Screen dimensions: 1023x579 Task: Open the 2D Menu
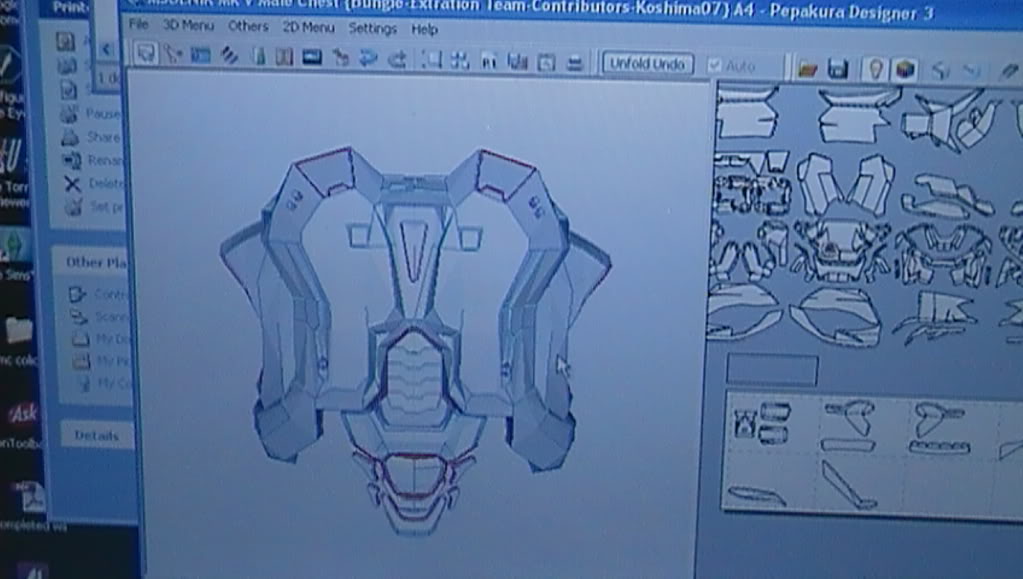tap(308, 27)
